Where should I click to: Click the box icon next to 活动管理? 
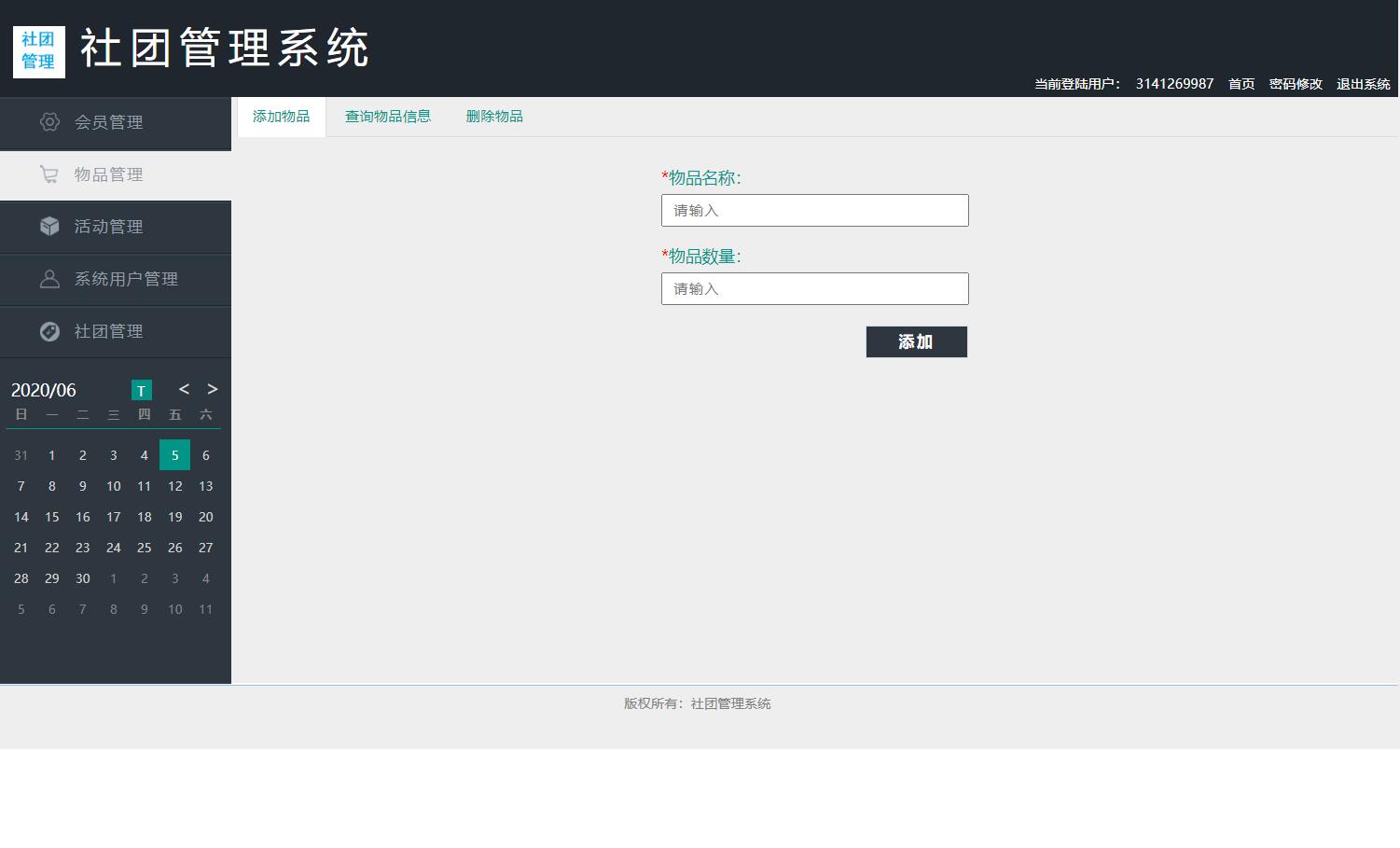(49, 227)
